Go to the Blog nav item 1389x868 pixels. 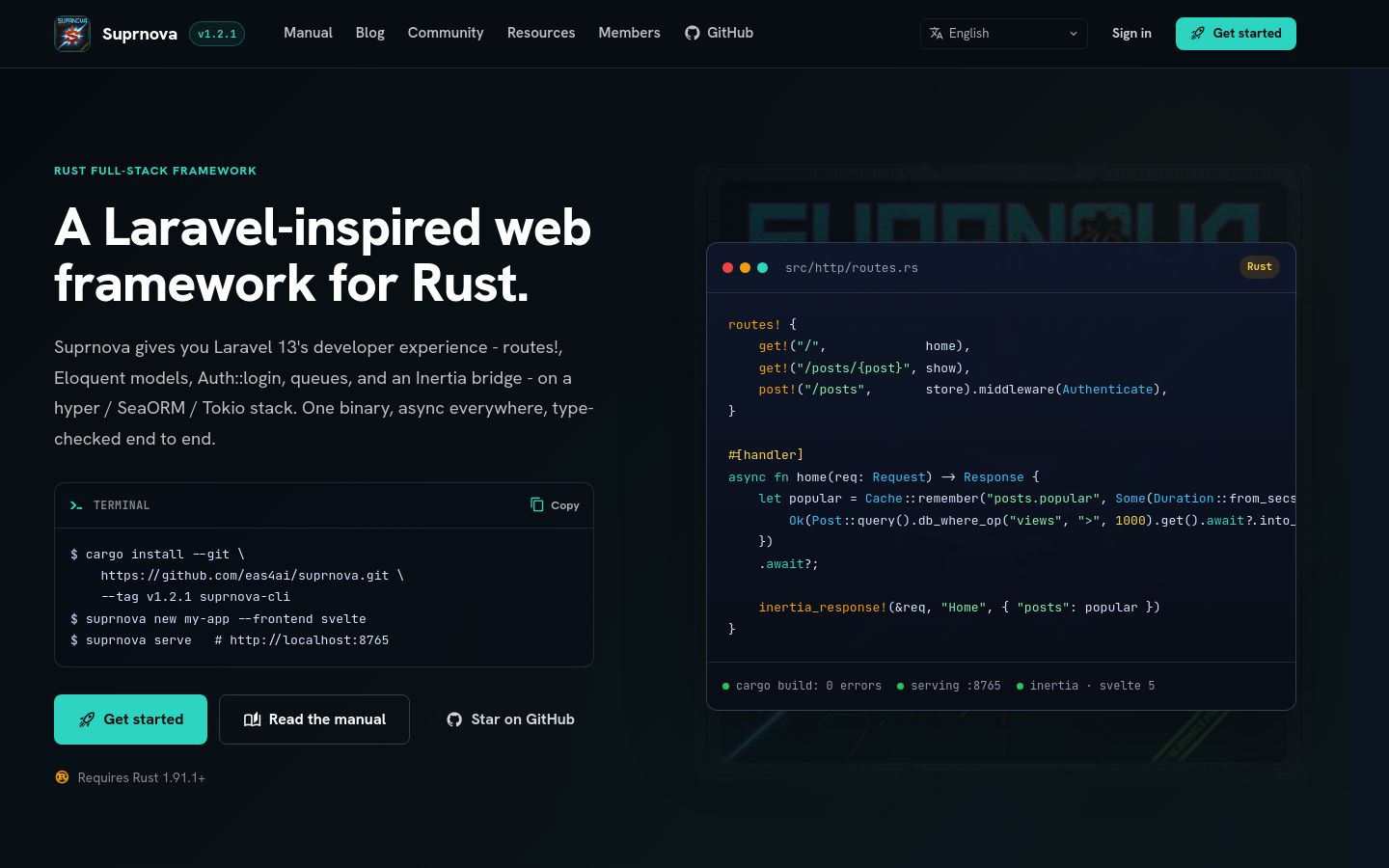(370, 33)
